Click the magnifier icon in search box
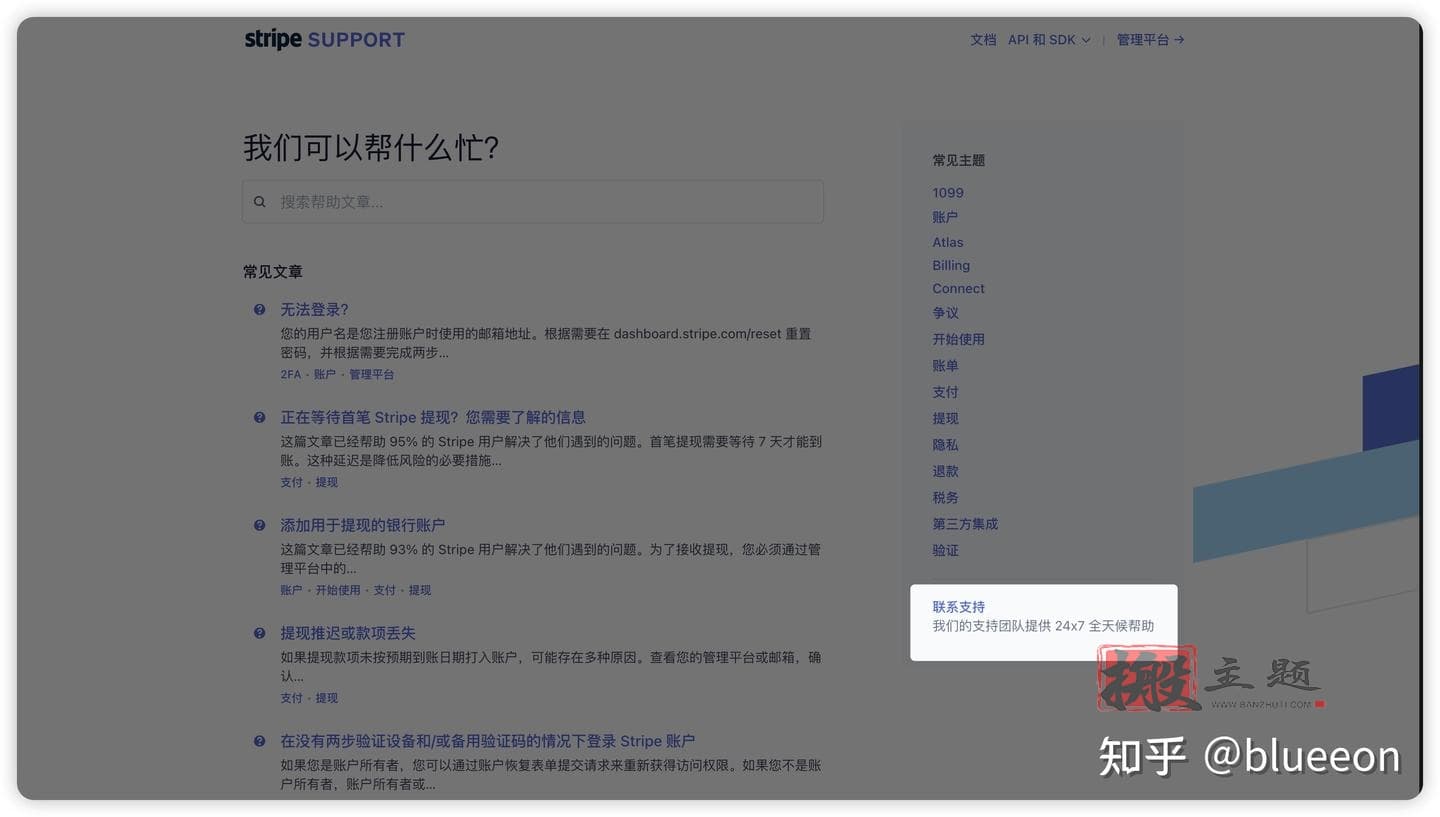This screenshot has width=1440, height=817. point(260,202)
